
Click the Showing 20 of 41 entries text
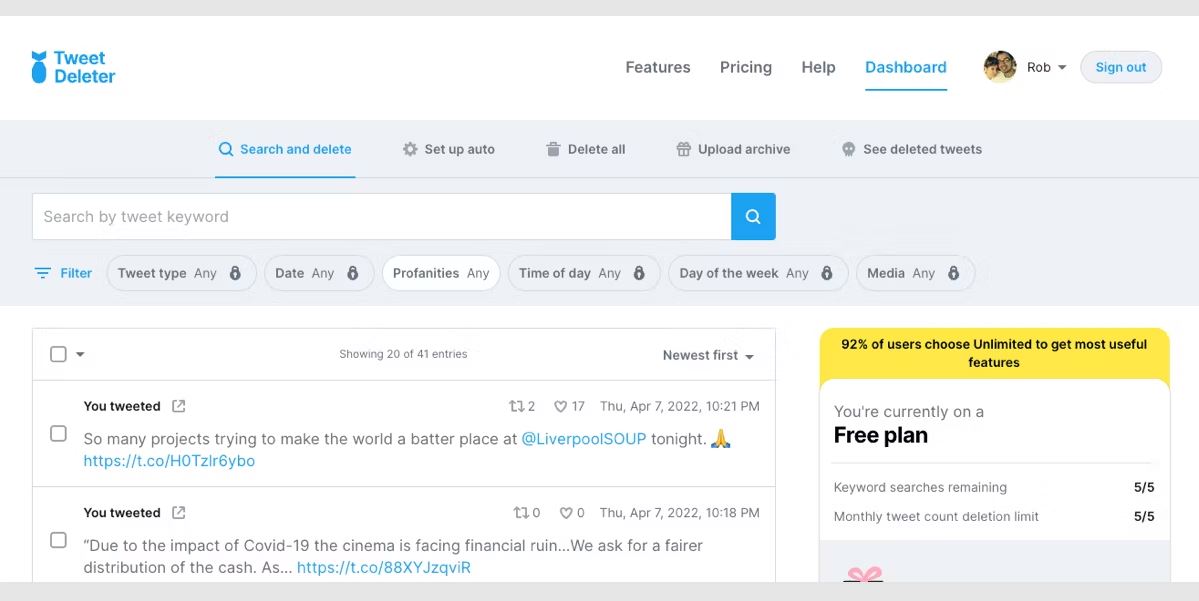pyautogui.click(x=403, y=354)
